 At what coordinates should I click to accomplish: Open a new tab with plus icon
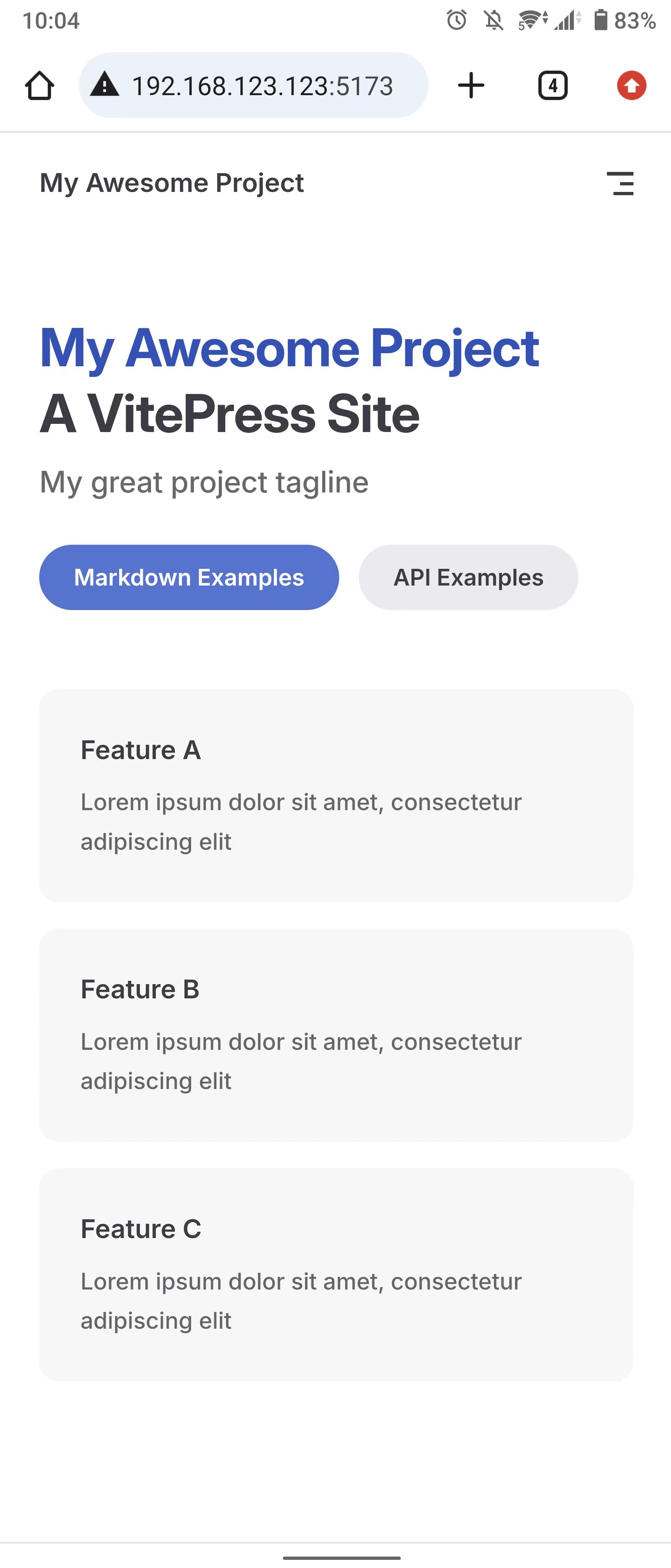pos(471,85)
